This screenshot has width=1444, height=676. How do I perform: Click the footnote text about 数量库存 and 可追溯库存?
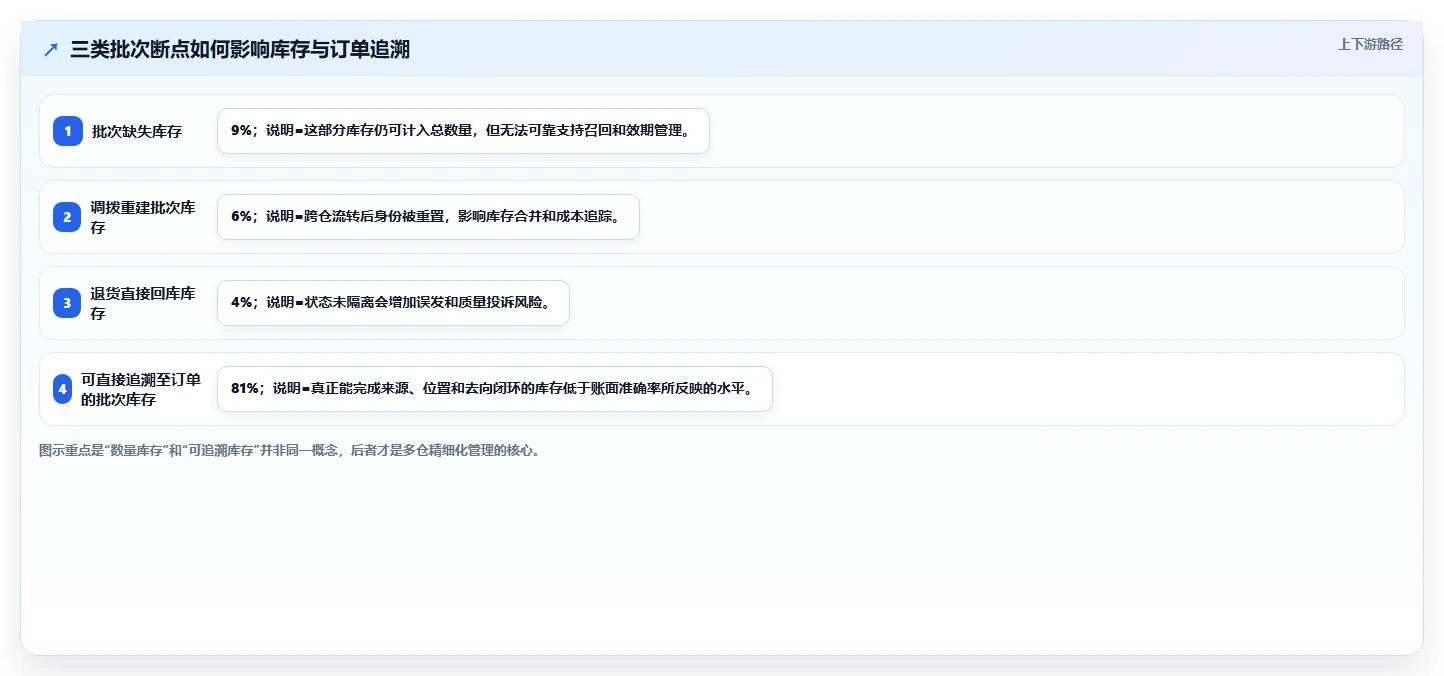290,450
